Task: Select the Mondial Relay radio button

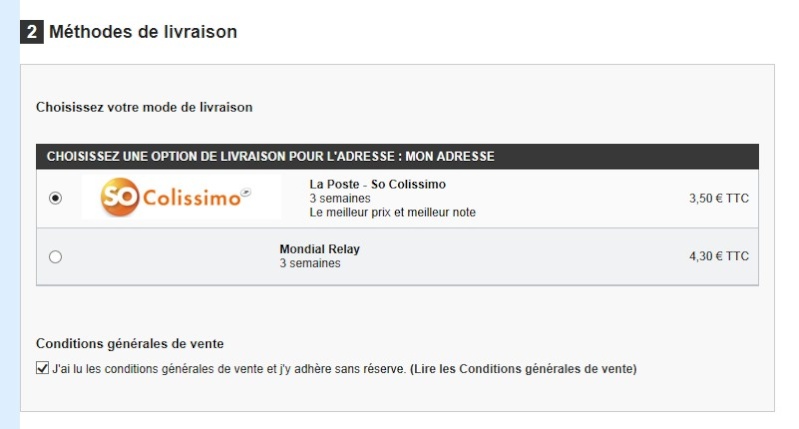Action: tap(55, 256)
